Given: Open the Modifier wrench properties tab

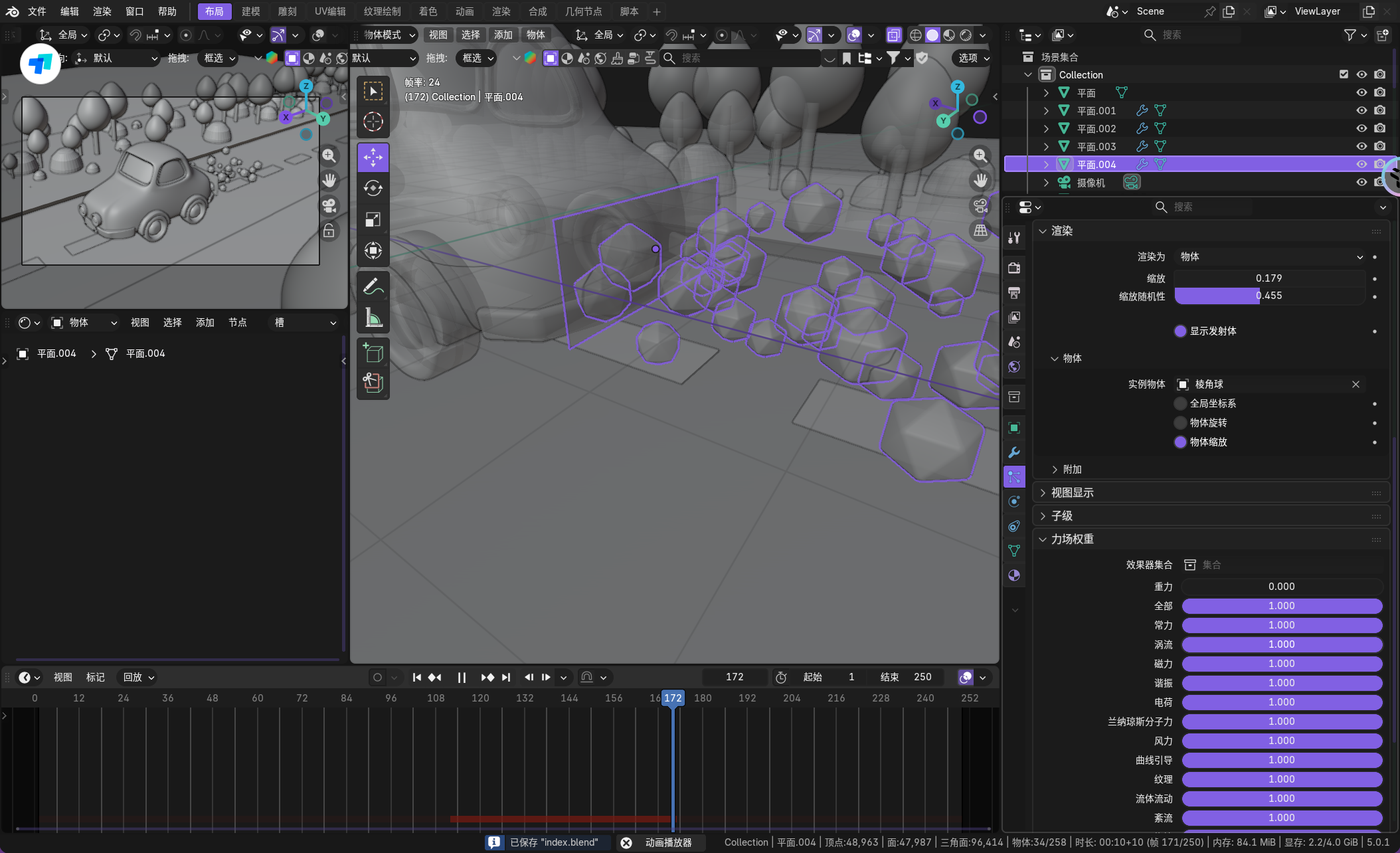Looking at the screenshot, I should point(1014,452).
